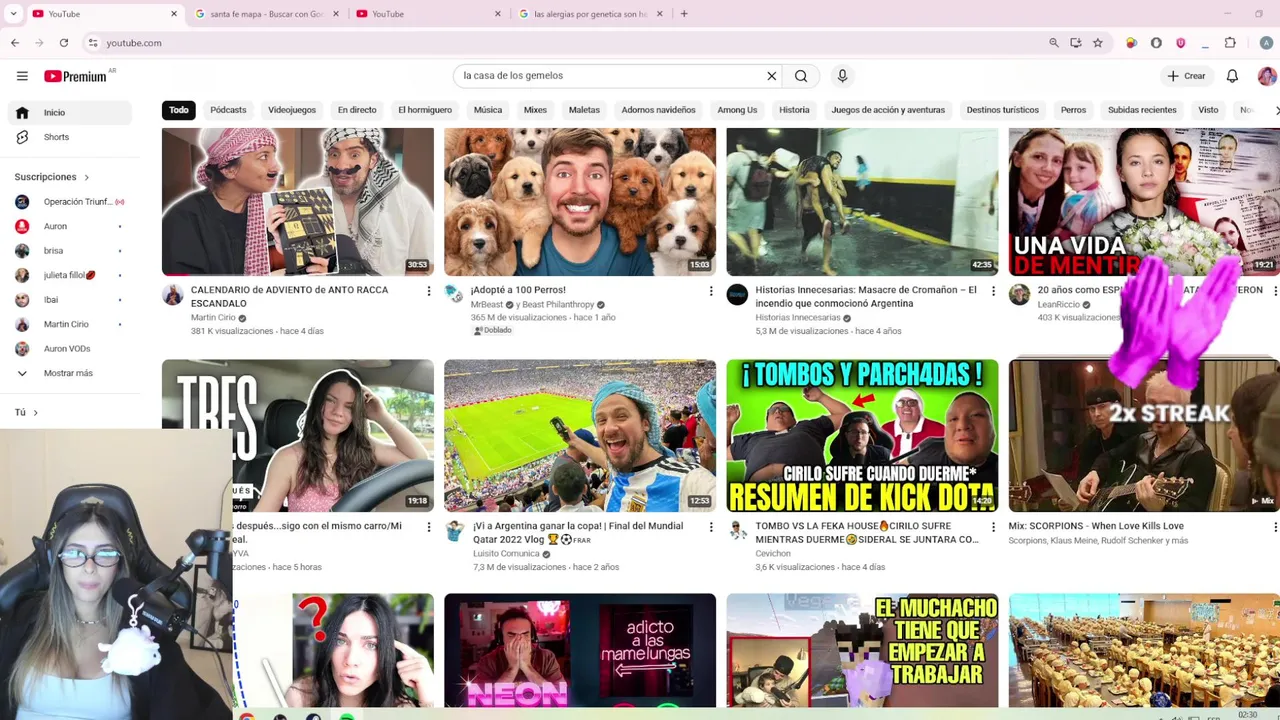Image resolution: width=1280 pixels, height=720 pixels.
Task: Select the Todo filter chip
Action: 179,110
